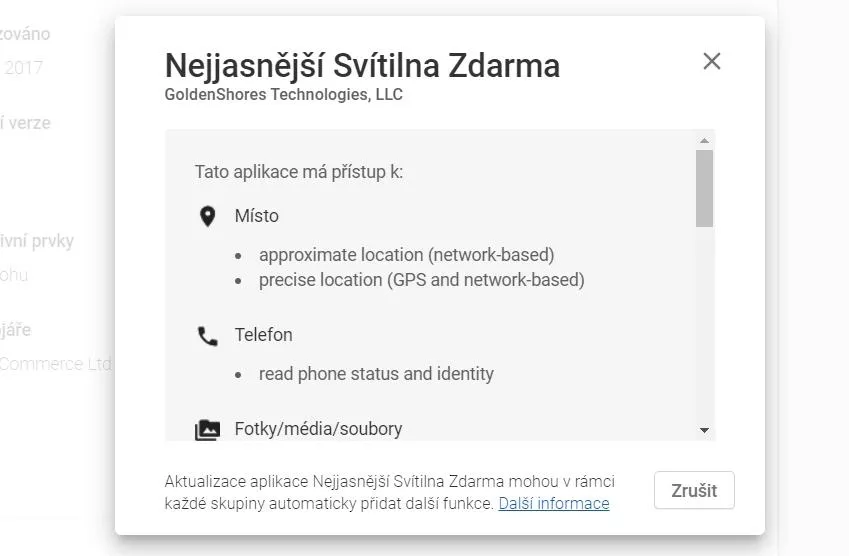Click the "Tato aplikace má přístup k:" text
Screen dimensions: 849x556
pos(299,172)
